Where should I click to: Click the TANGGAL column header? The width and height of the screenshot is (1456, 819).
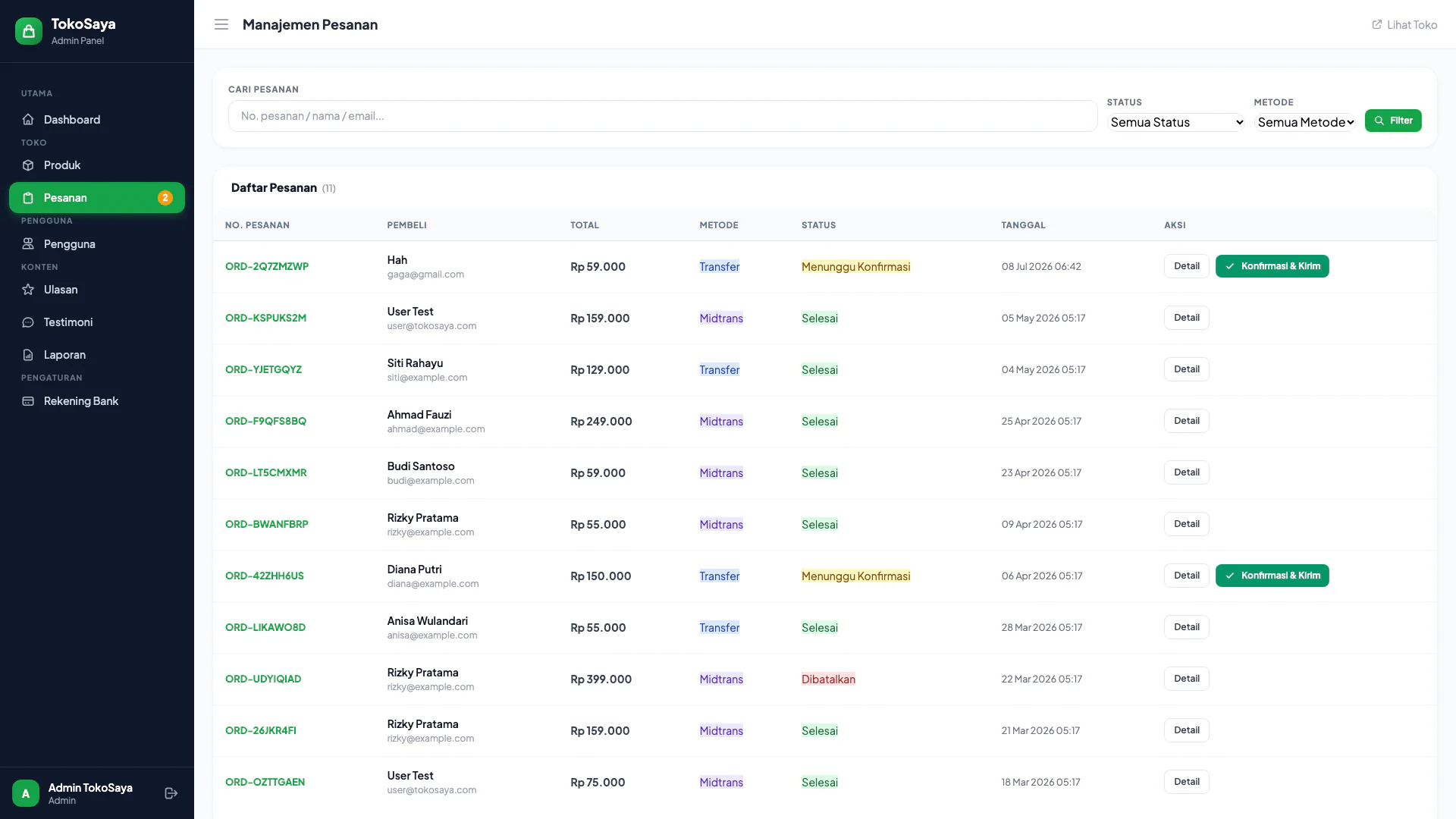[1023, 225]
